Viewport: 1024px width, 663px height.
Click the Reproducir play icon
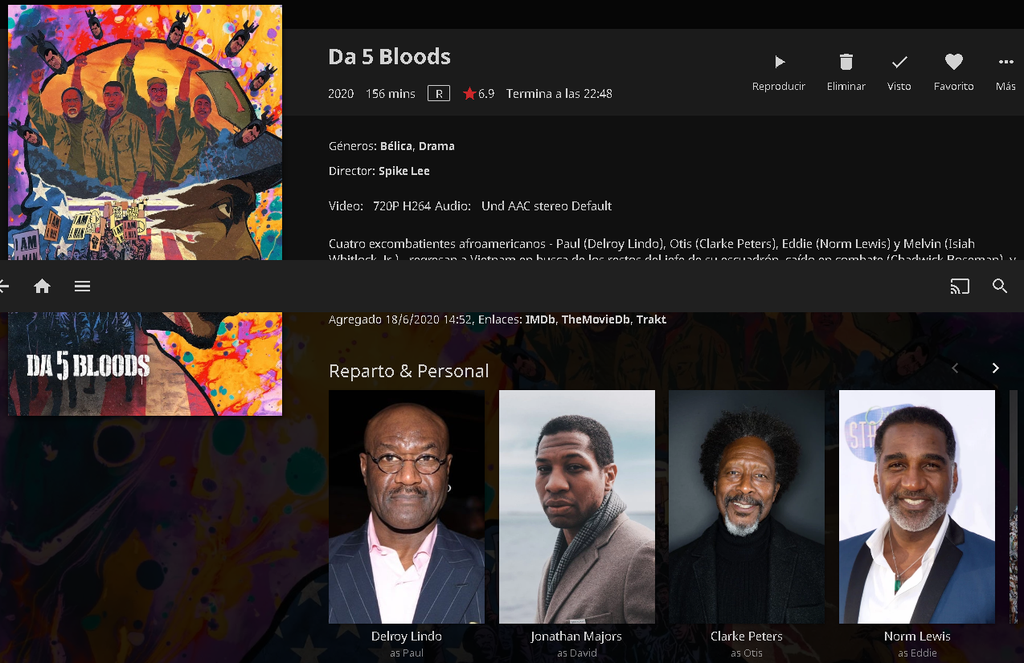[x=778, y=62]
